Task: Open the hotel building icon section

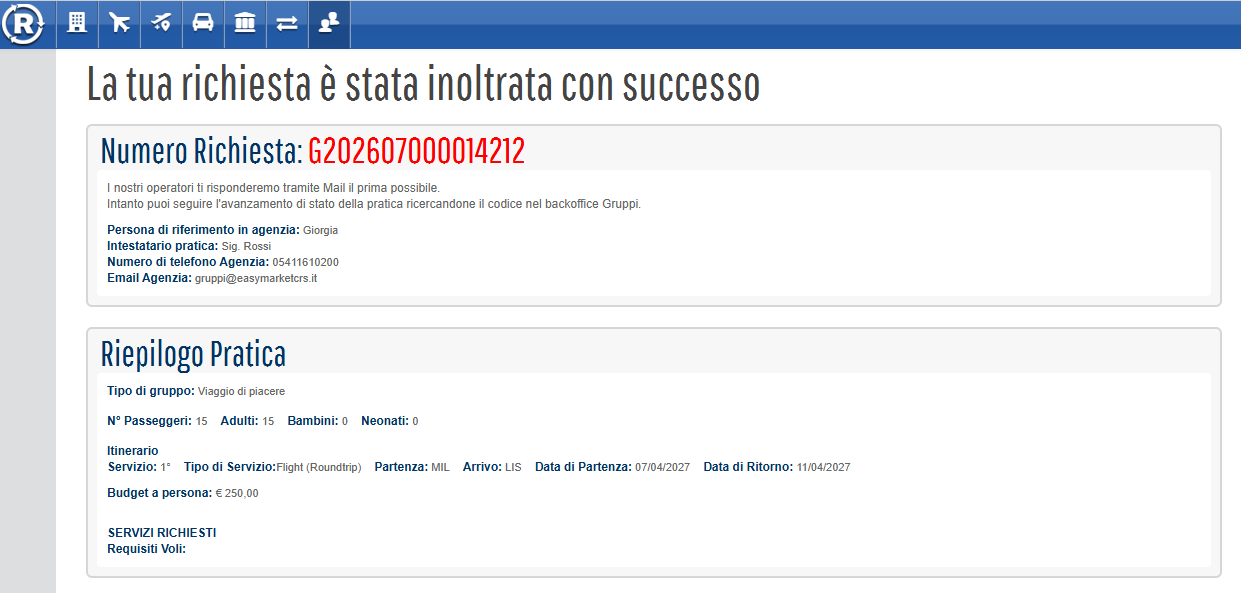Action: 77,24
